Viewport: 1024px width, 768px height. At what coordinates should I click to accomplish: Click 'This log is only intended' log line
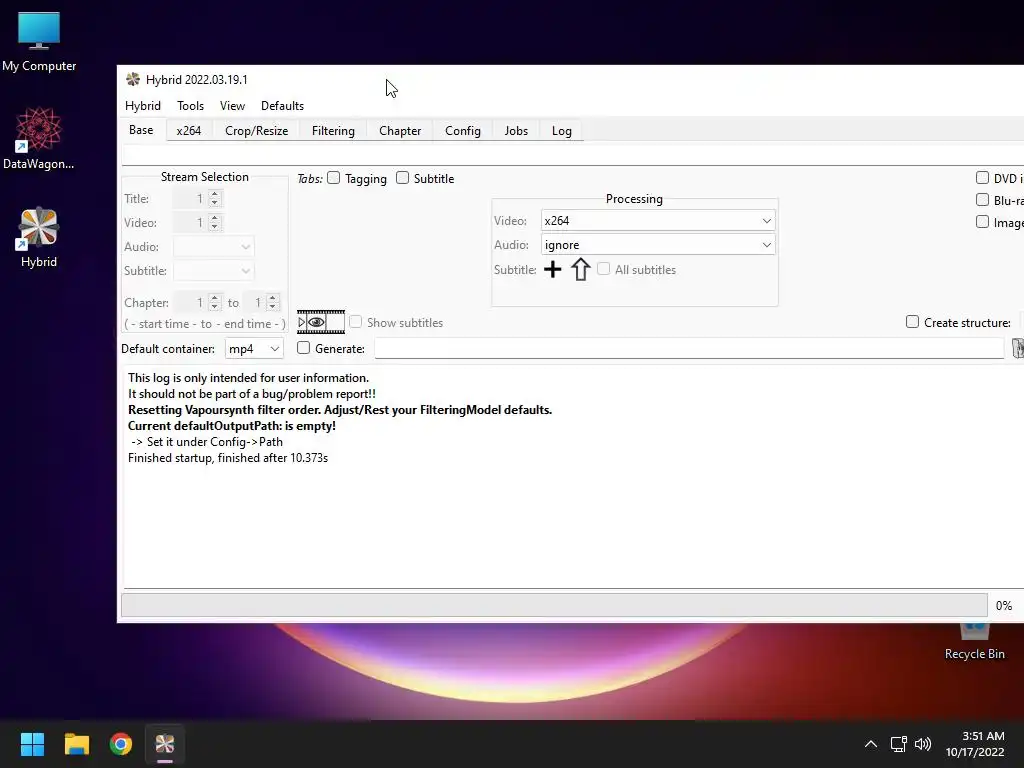click(x=248, y=378)
